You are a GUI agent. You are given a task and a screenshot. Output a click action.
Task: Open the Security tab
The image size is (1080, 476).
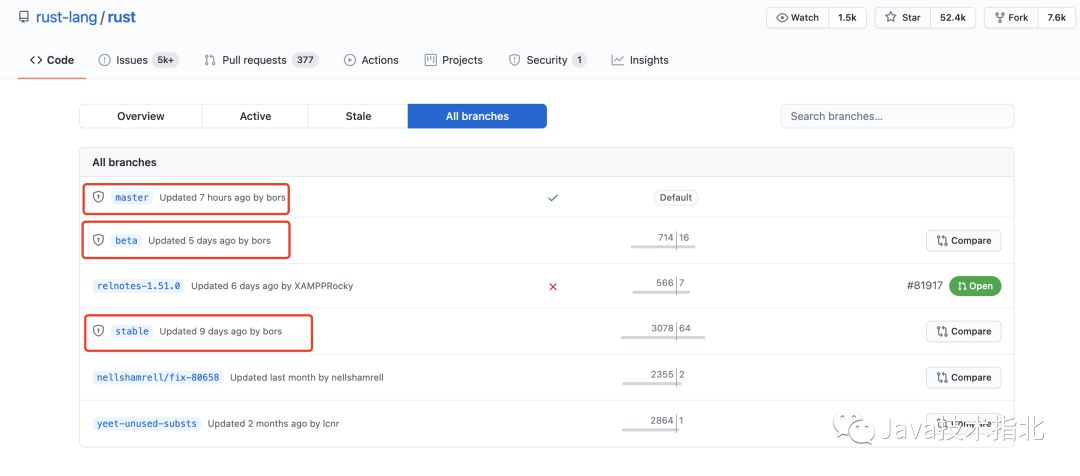pos(546,60)
